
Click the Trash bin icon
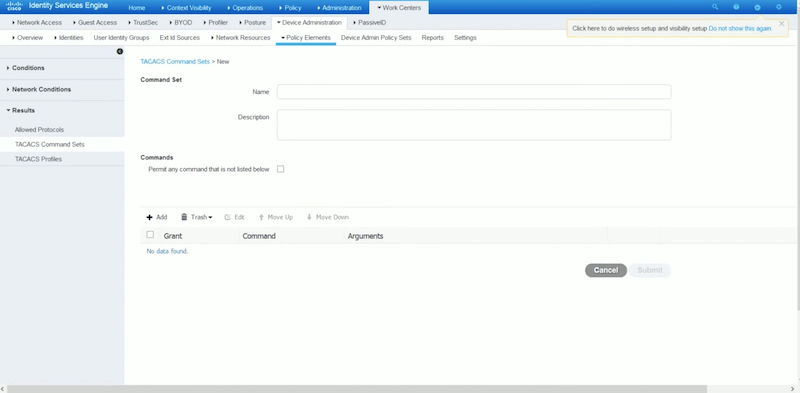coord(184,217)
